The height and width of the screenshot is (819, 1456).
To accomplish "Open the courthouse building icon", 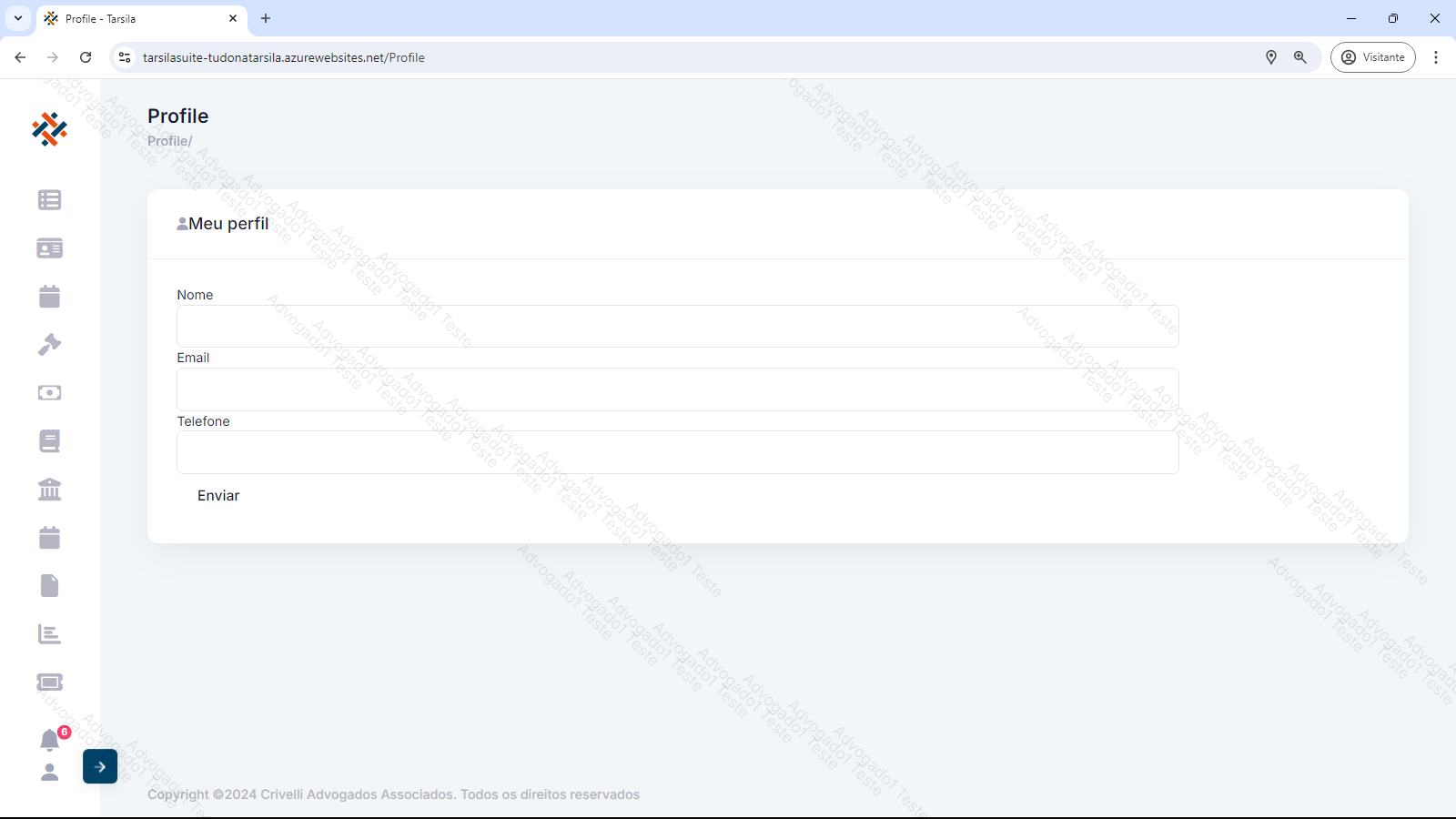I will coord(49,490).
